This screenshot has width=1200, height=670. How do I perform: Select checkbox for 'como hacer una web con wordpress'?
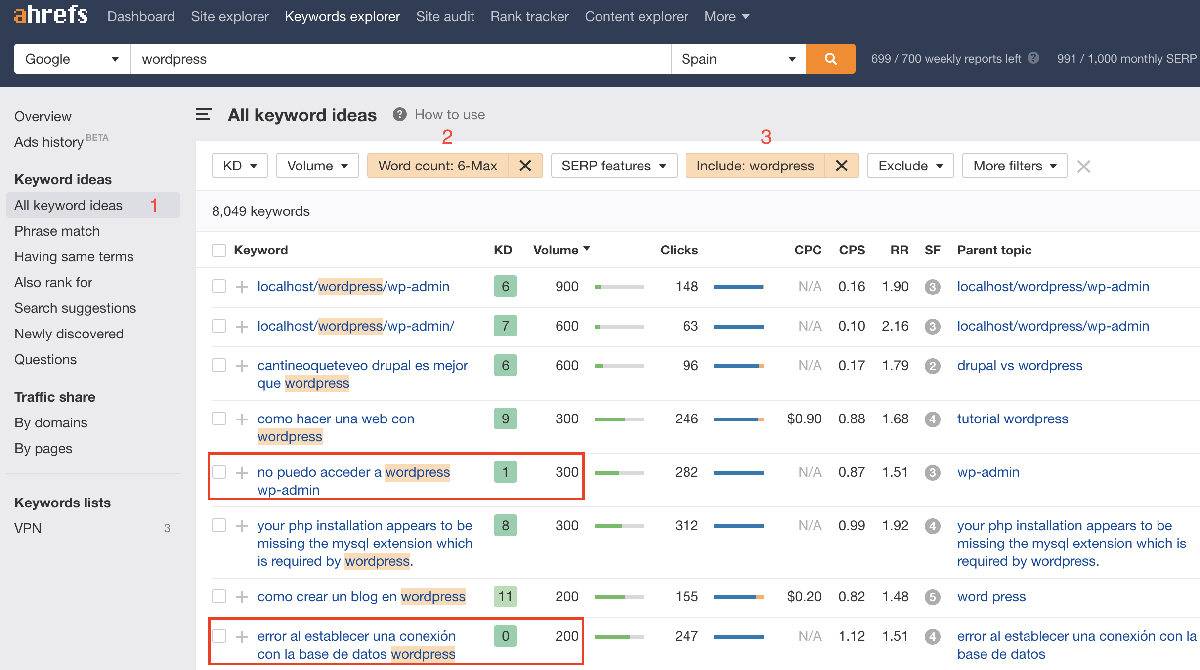[x=219, y=419]
